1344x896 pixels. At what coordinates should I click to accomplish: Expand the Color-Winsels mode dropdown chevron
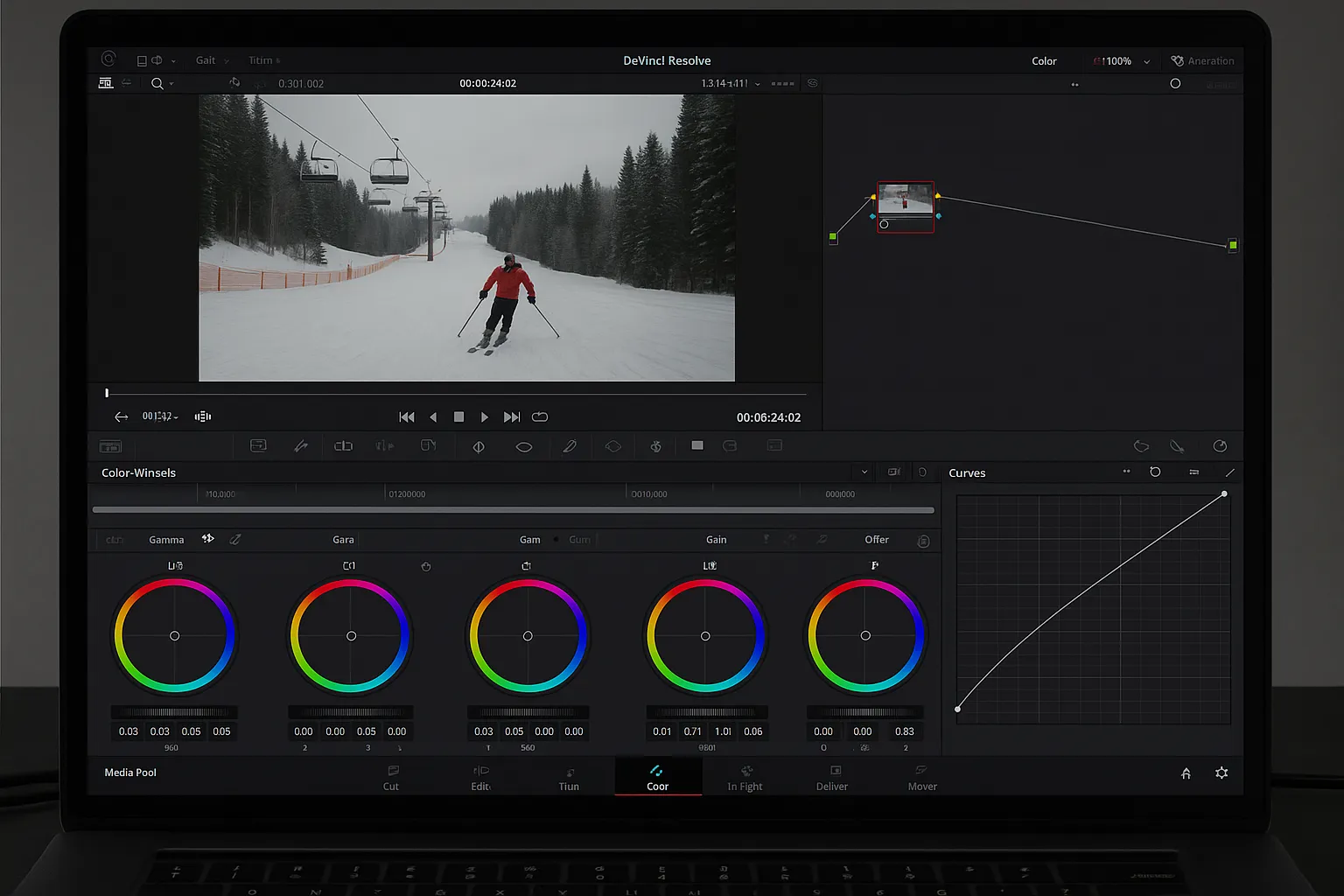[864, 472]
